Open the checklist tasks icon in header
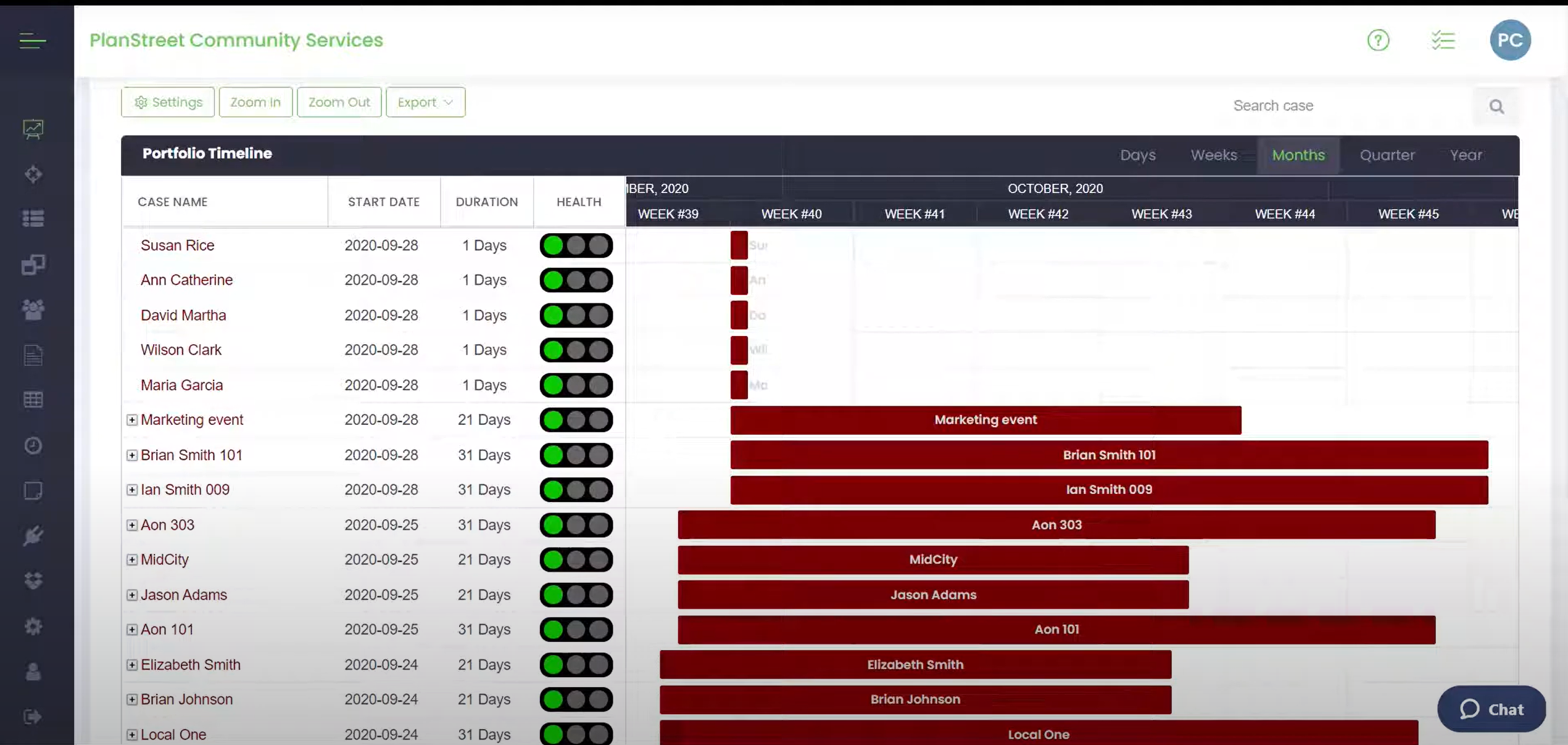This screenshot has width=1568, height=745. point(1443,41)
